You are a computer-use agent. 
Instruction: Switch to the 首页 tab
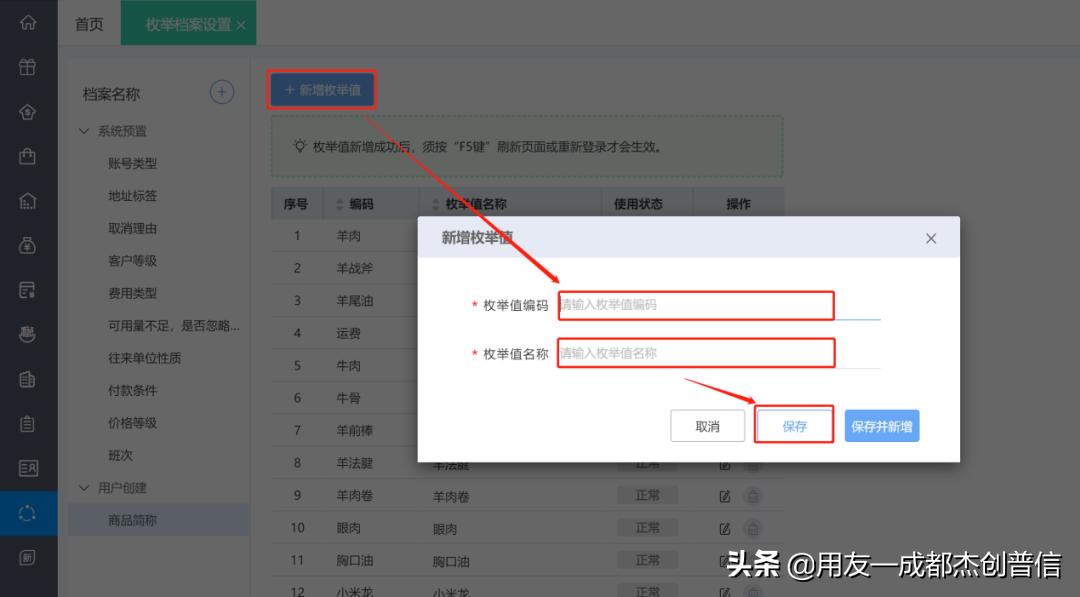88,23
